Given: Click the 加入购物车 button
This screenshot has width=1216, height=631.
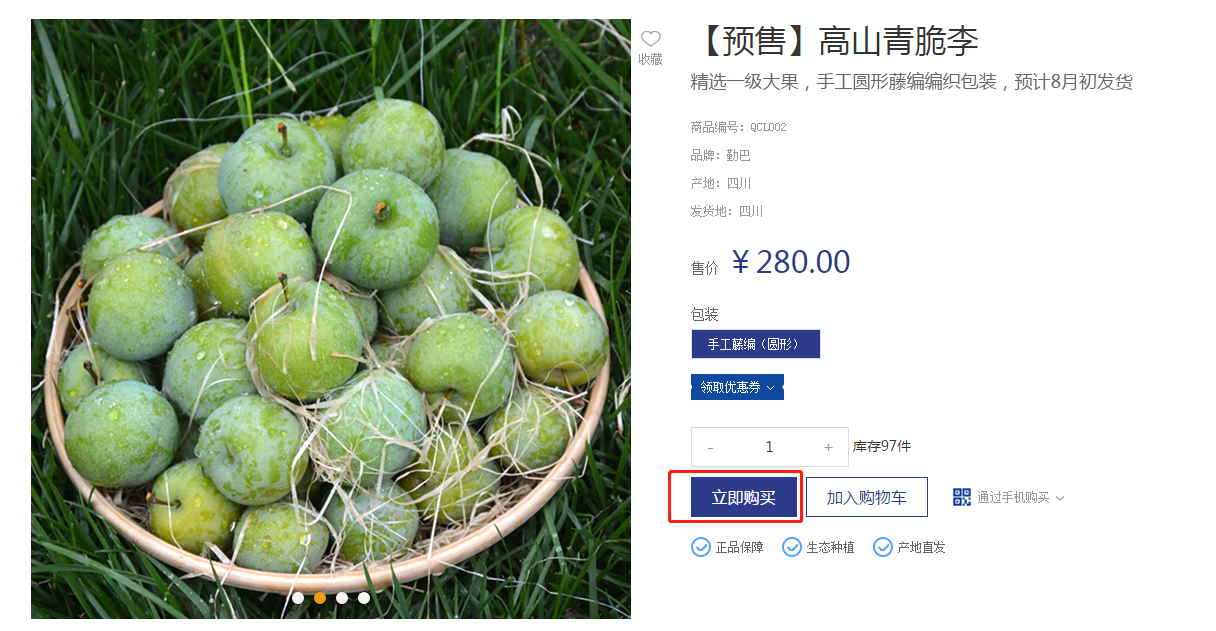Looking at the screenshot, I should [867, 497].
